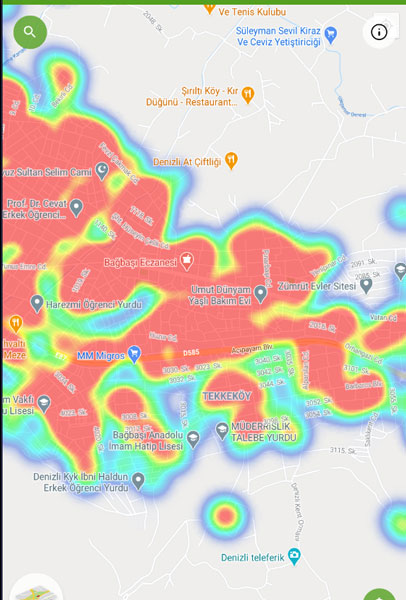Viewport: 406px width, 600px height.
Task: Tap the Süleyman Sevil Kiraz shop pin
Action: click(x=331, y=35)
